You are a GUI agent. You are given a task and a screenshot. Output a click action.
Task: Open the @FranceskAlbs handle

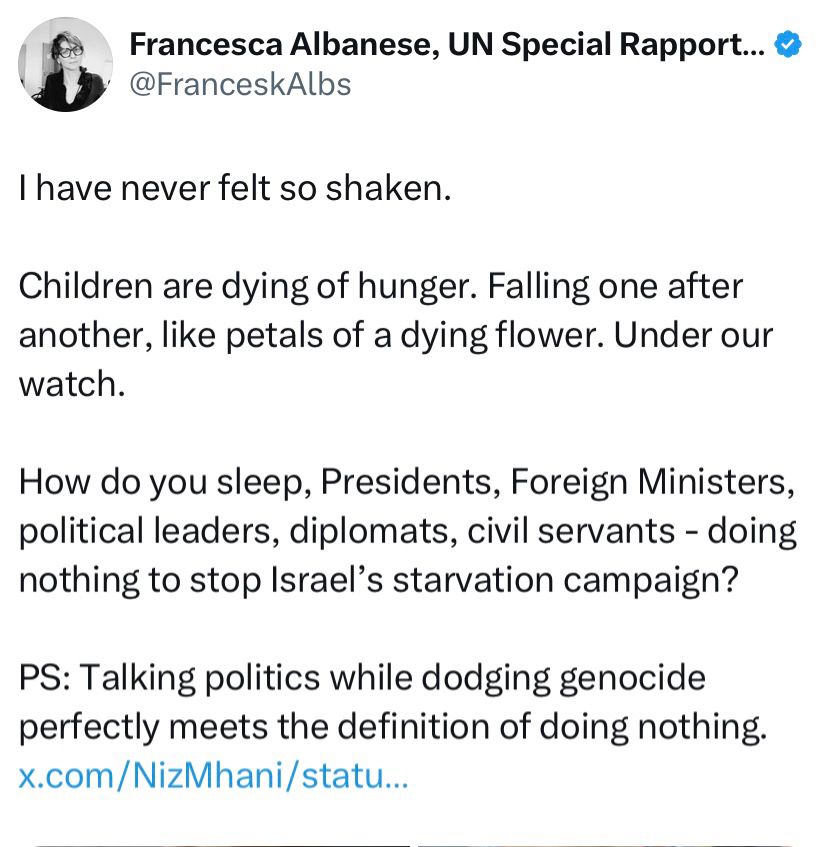pos(240,85)
